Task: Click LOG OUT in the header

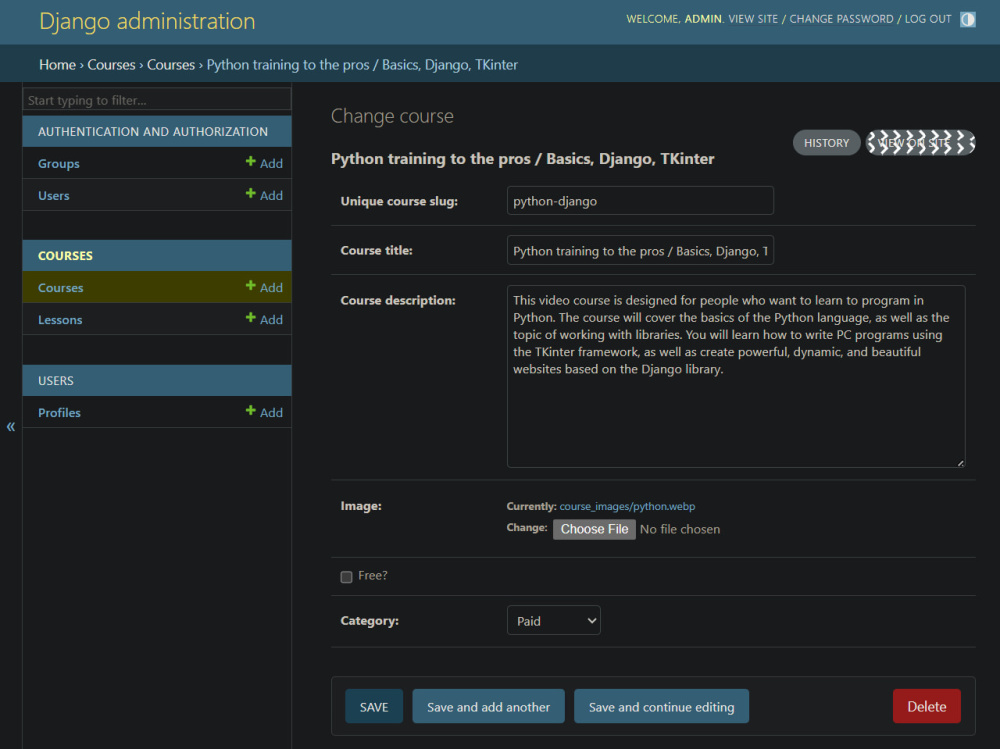Action: 928,19
